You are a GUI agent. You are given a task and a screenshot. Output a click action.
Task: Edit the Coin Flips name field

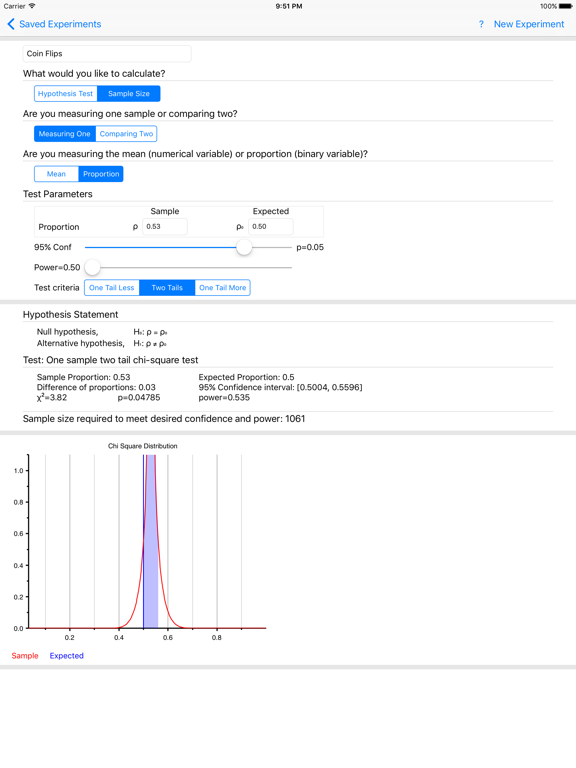click(x=107, y=53)
